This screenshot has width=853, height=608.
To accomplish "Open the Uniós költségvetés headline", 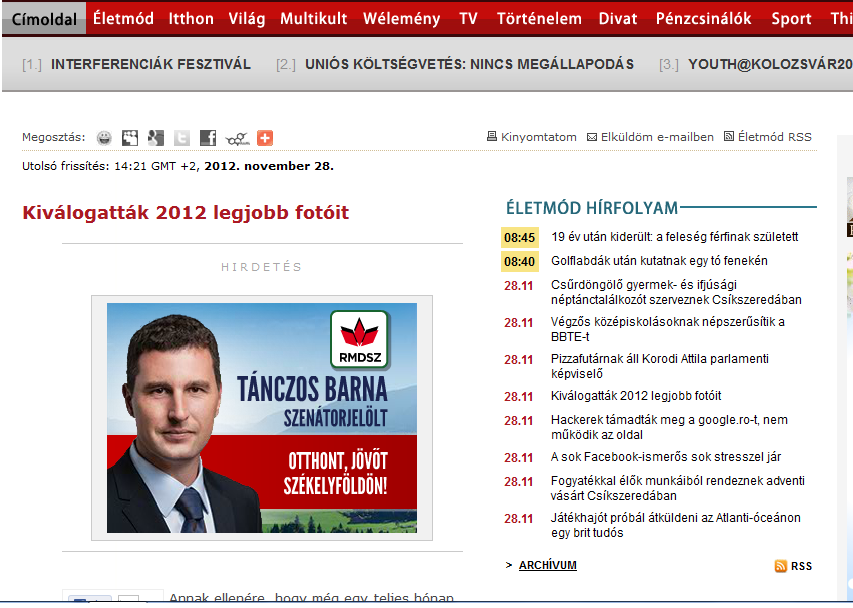I will click(469, 64).
